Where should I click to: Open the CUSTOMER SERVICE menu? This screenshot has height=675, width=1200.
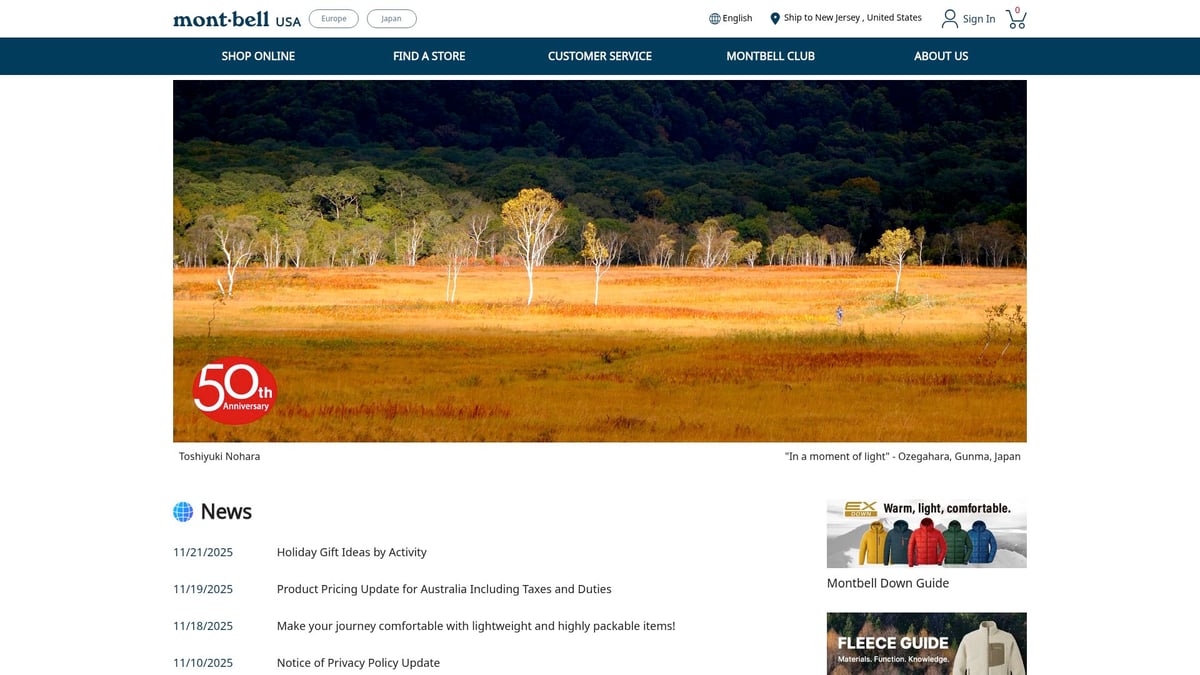[x=600, y=56]
